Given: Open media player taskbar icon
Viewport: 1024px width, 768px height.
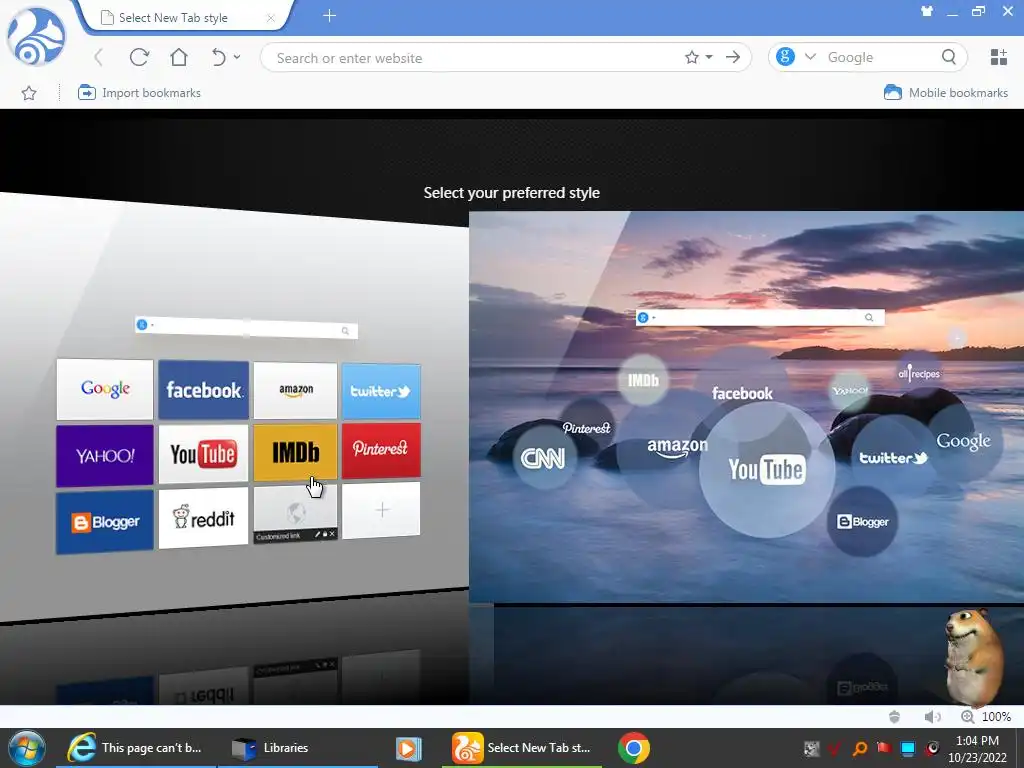Looking at the screenshot, I should [409, 748].
